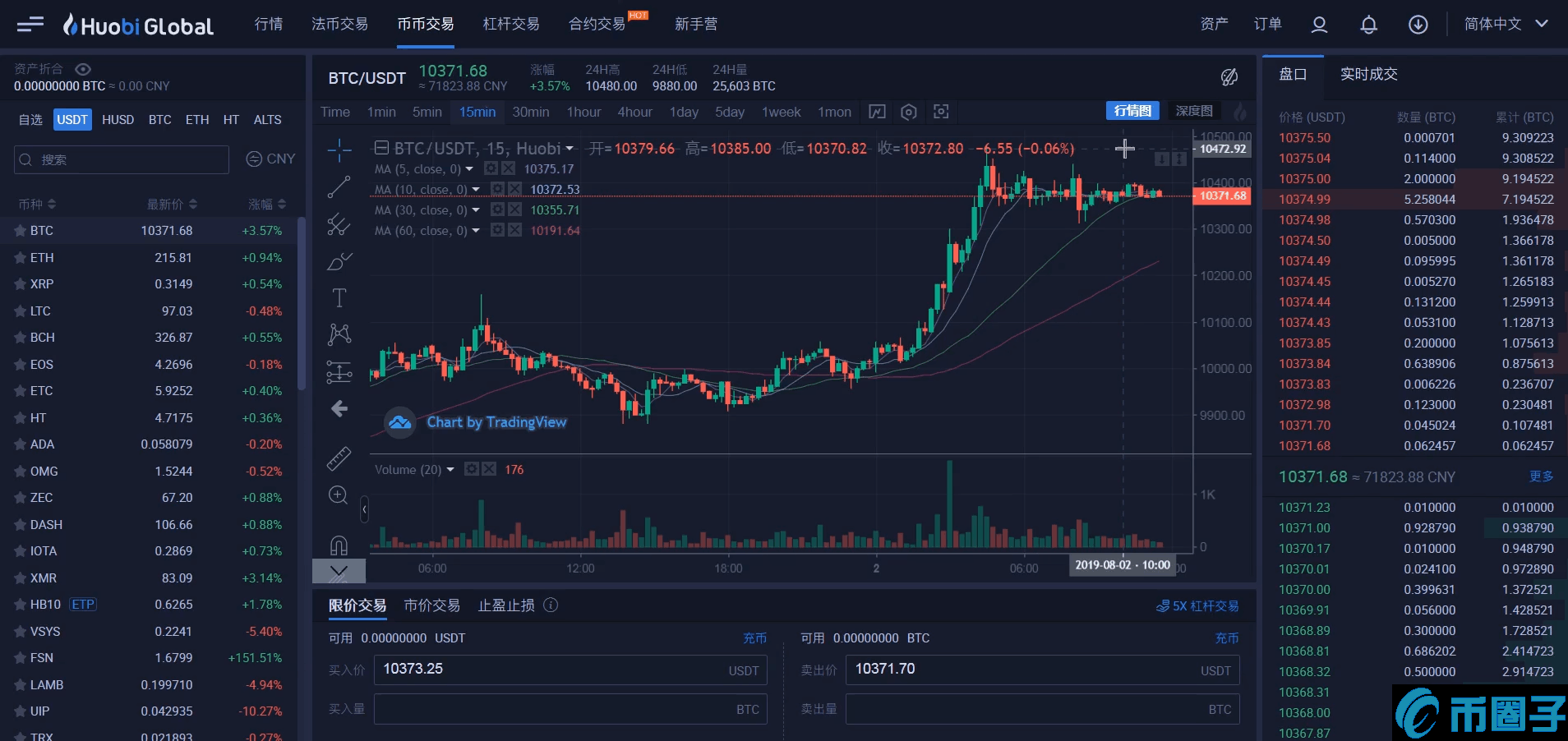
Task: Expand the MA (5, close, 0) dropdown
Action: click(x=469, y=169)
